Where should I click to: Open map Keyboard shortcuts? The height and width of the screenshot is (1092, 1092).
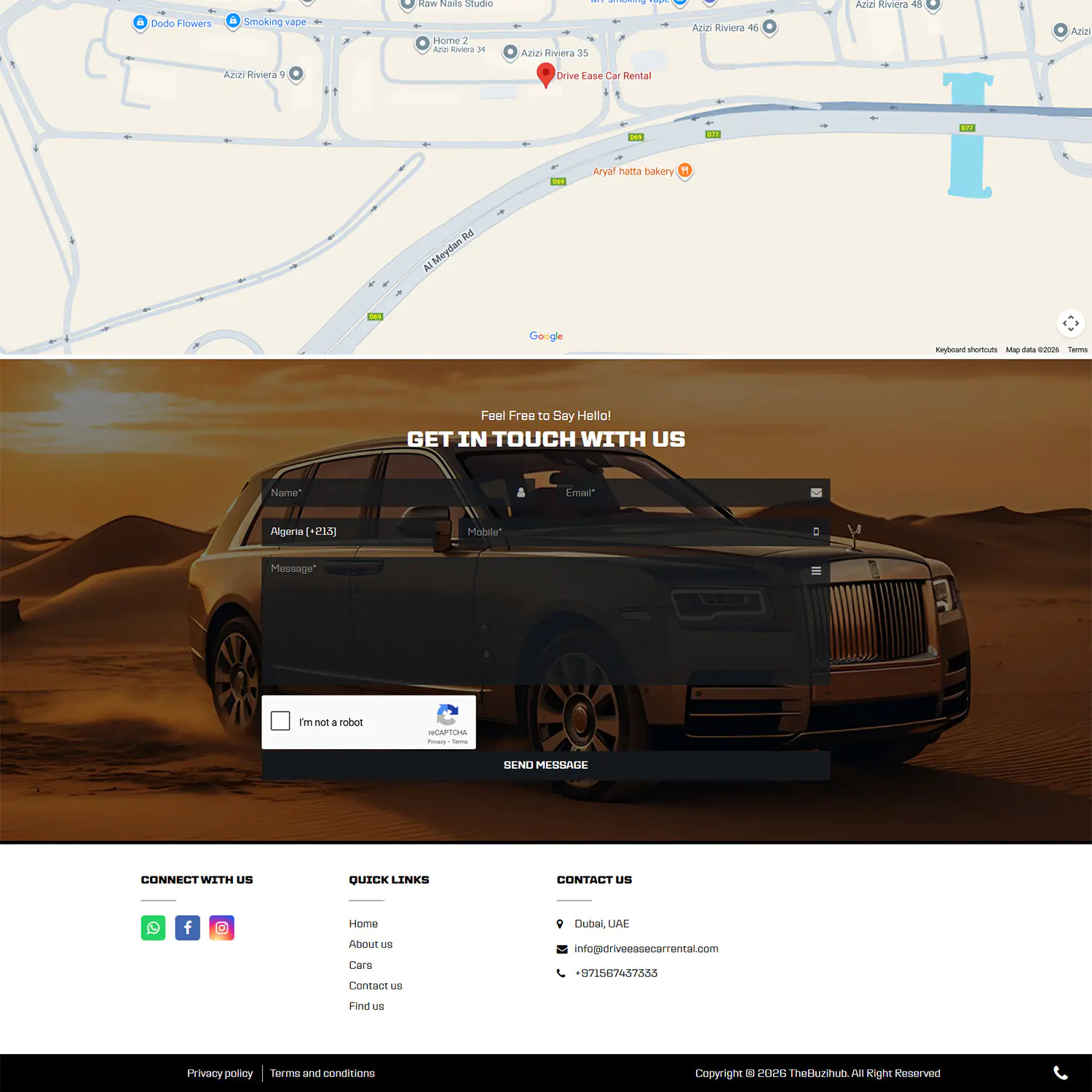(966, 350)
